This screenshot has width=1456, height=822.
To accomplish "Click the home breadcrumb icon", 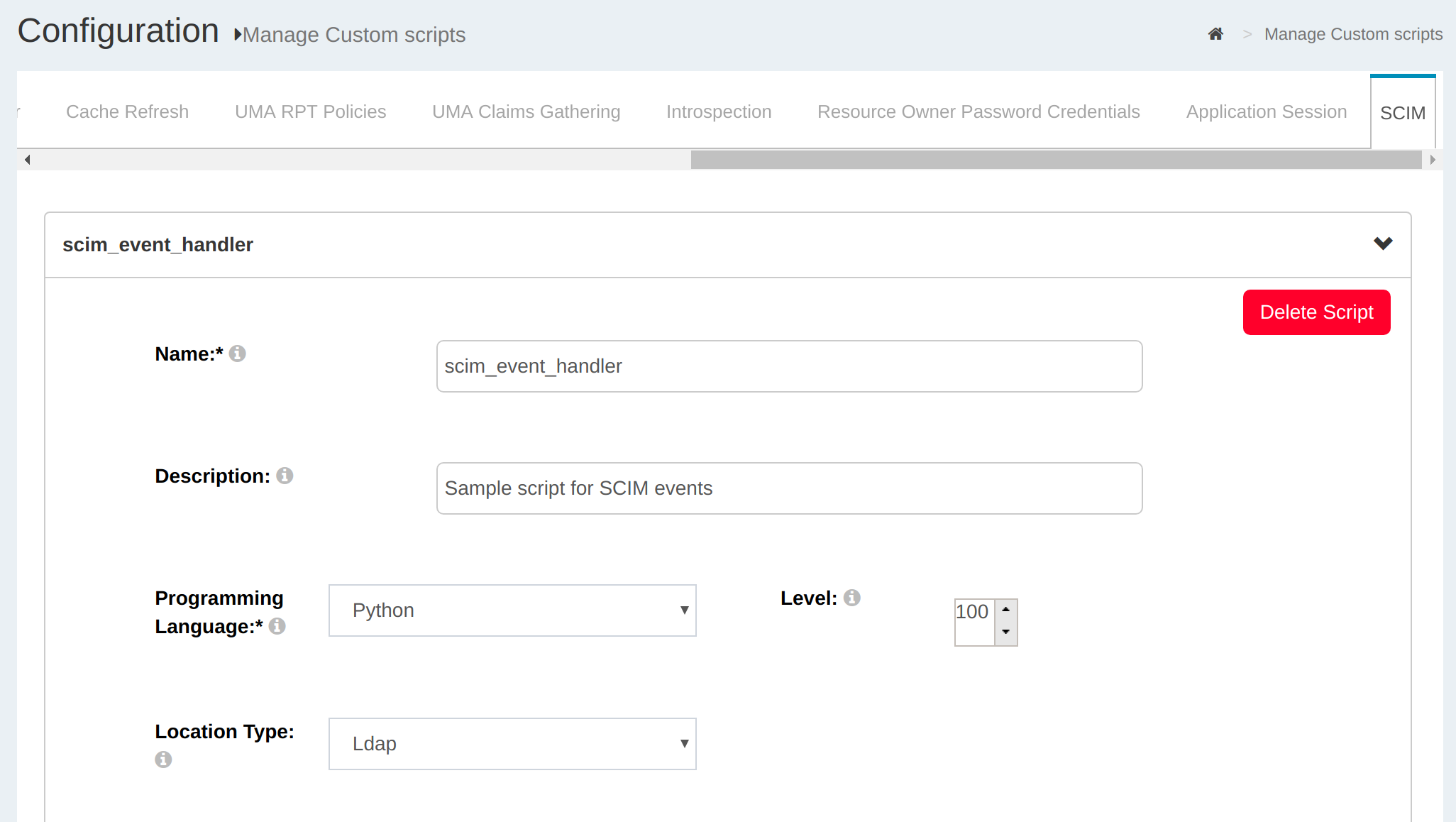I will click(1215, 34).
